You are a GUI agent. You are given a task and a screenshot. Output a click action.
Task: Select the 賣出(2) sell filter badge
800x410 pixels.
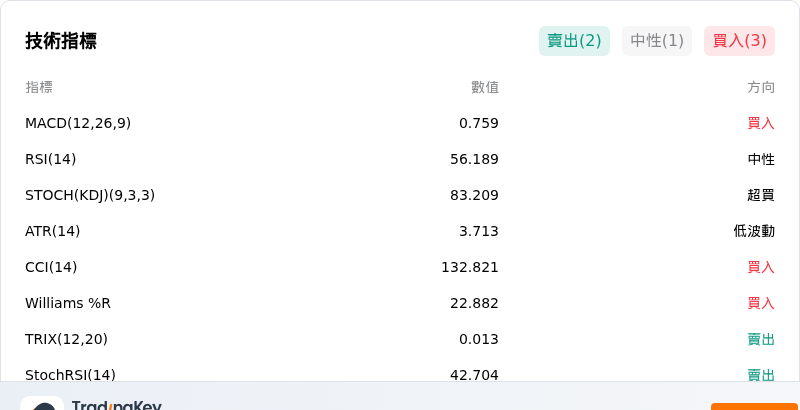[574, 41]
